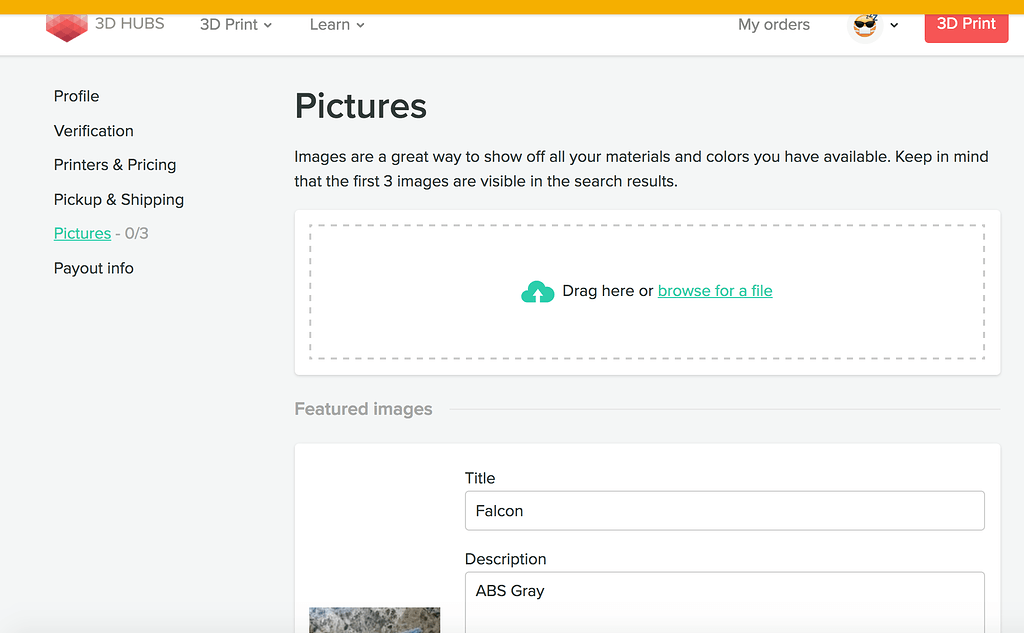Click inside the Title field containing Falcon
Screen dimensions: 1024x633
coord(725,511)
